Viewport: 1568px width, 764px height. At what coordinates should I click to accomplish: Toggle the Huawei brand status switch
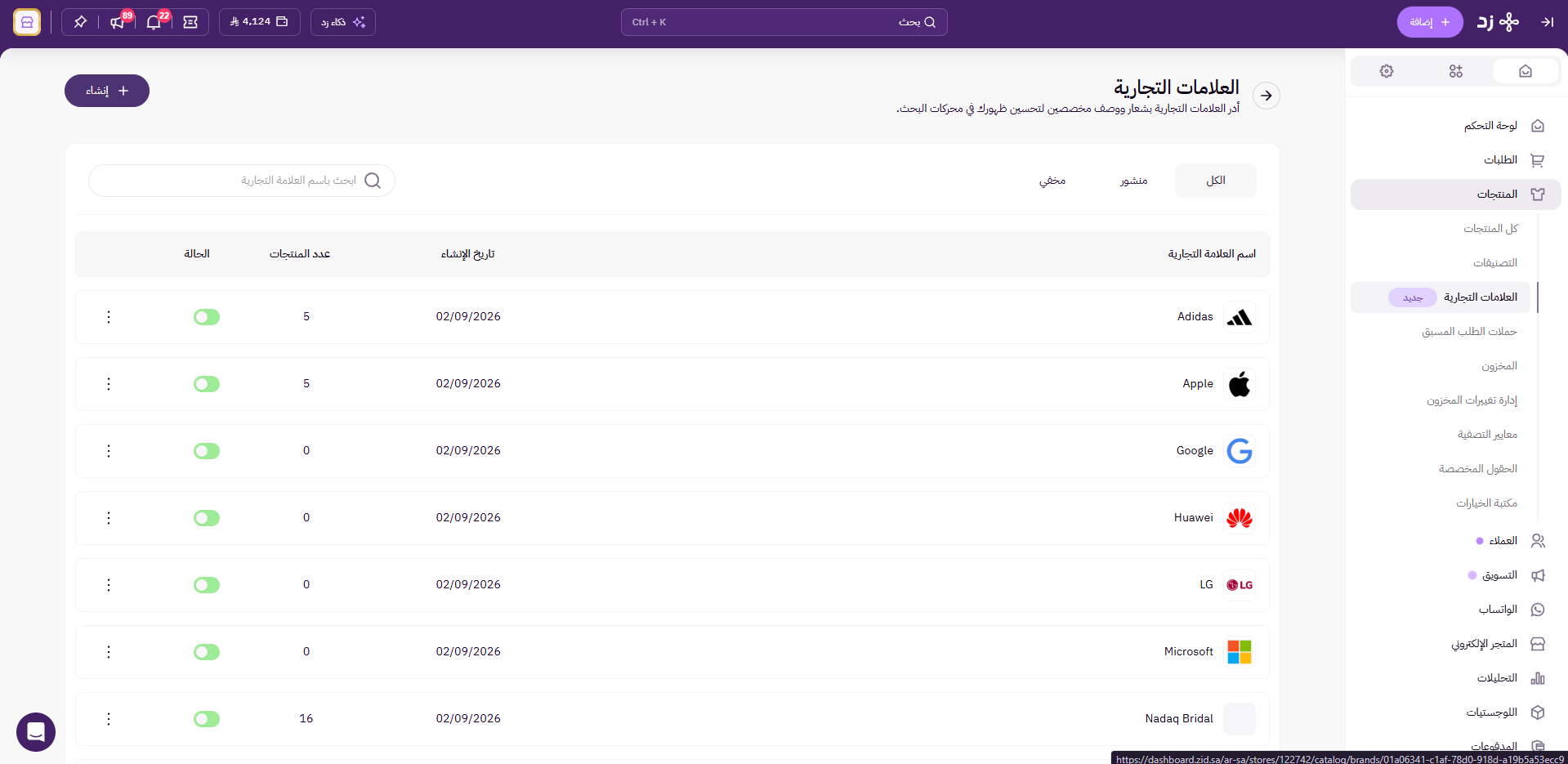point(207,518)
